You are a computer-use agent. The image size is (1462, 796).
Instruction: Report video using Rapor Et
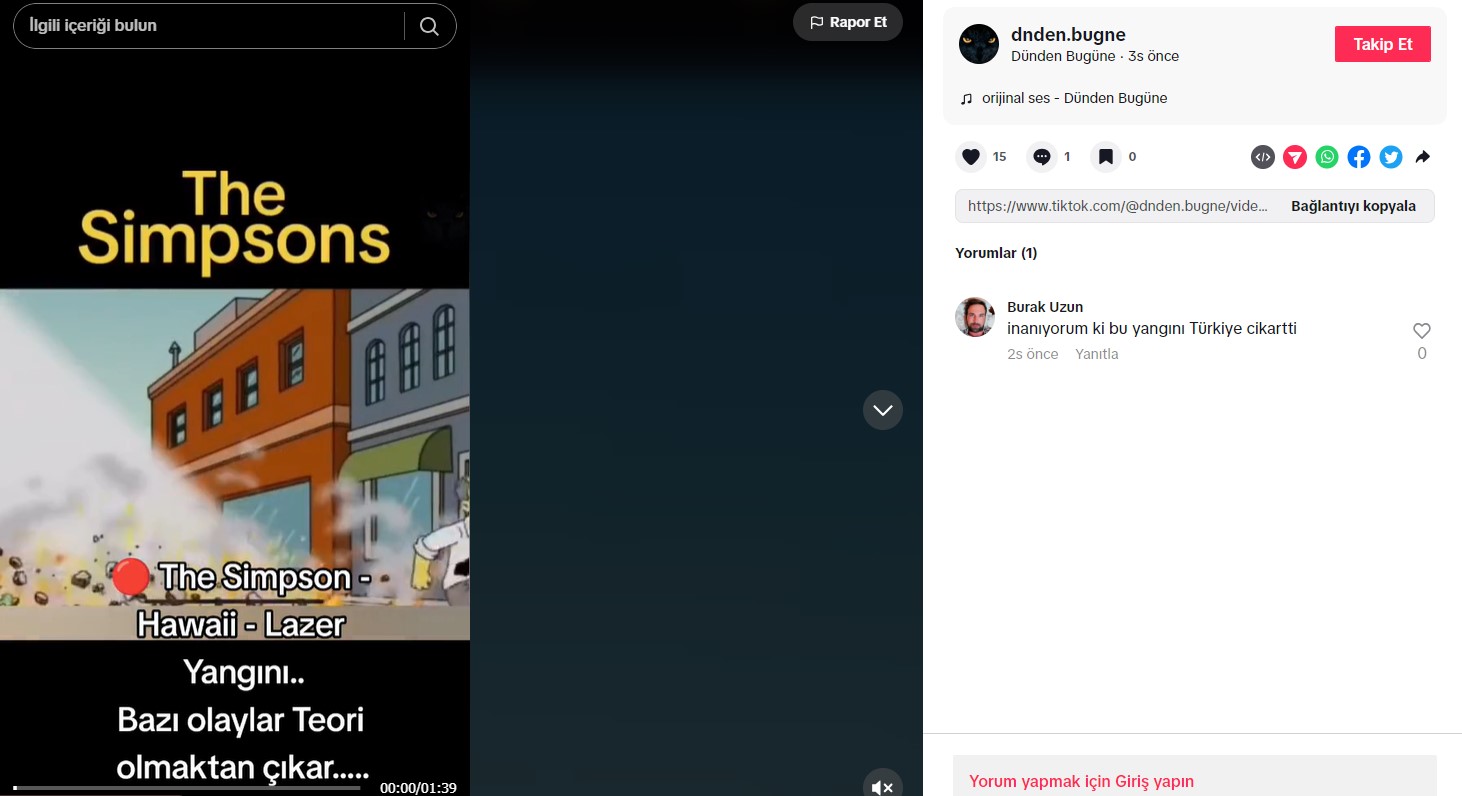848,22
